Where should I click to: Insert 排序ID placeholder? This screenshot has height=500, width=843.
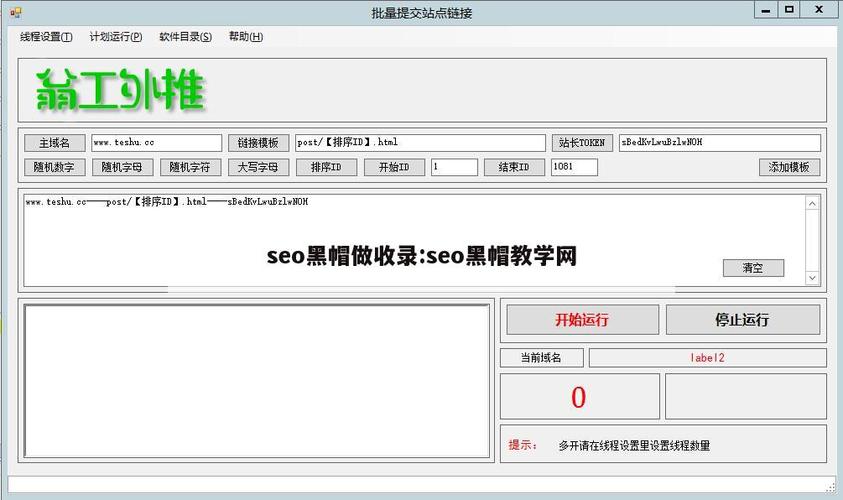[x=326, y=167]
